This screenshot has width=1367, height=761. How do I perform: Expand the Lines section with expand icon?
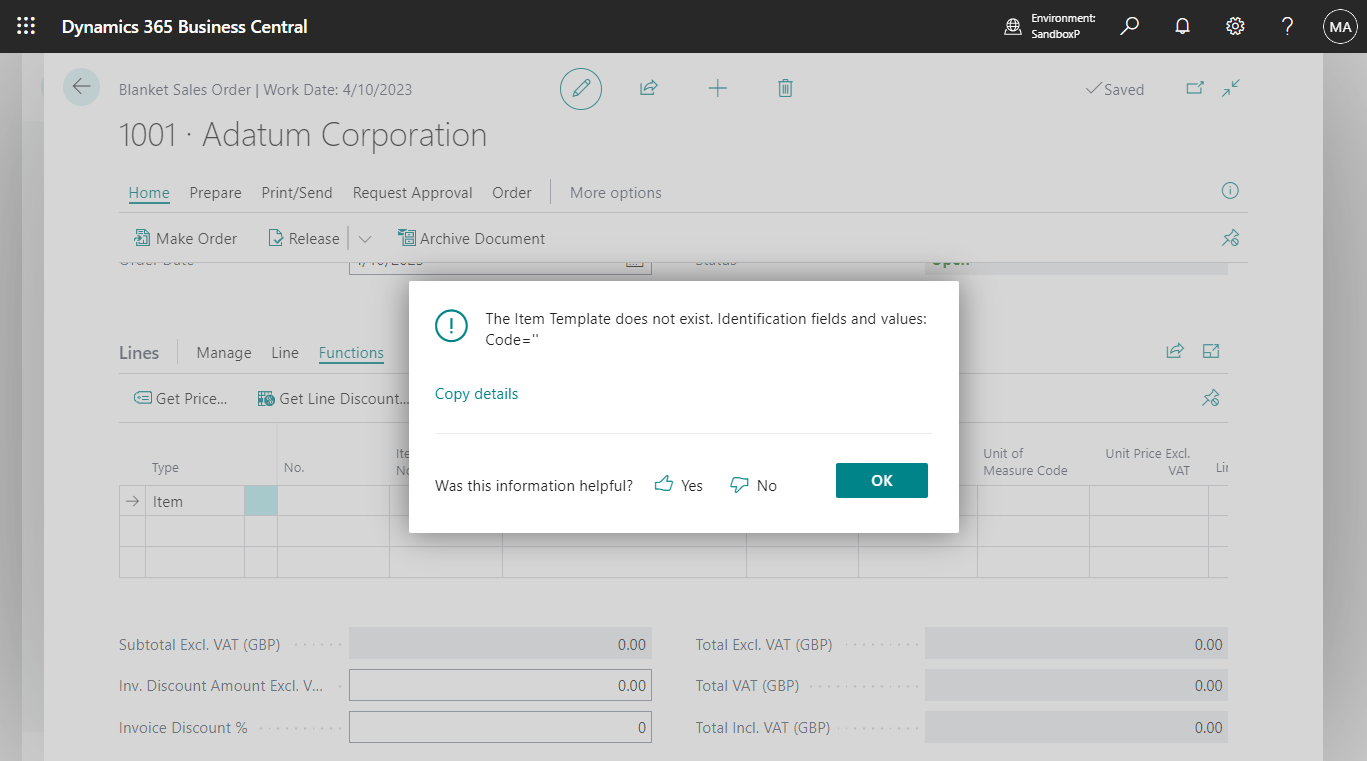point(1211,351)
